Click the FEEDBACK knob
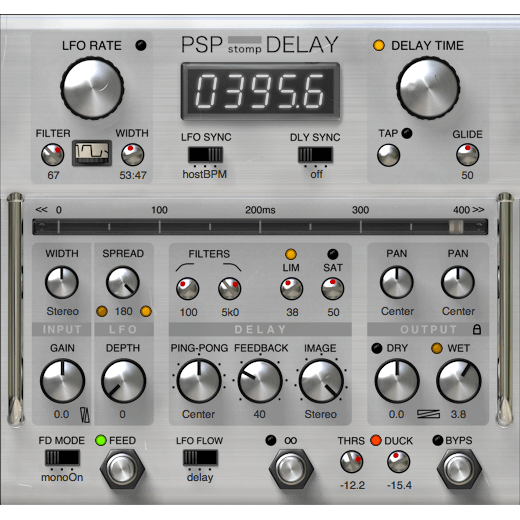This screenshot has height=520, width=520. tap(260, 381)
